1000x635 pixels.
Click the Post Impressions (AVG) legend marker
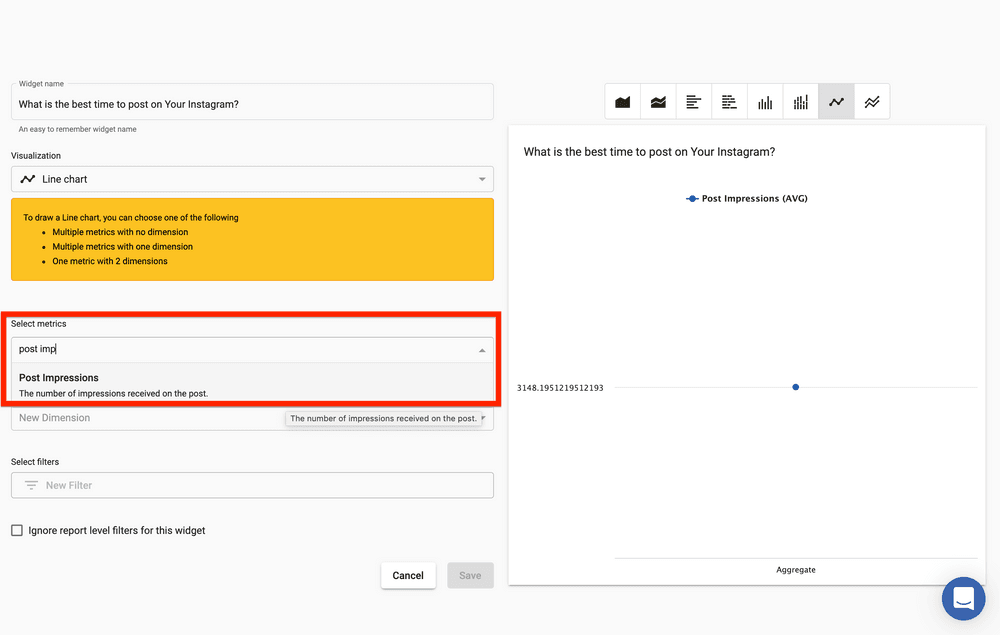(692, 199)
